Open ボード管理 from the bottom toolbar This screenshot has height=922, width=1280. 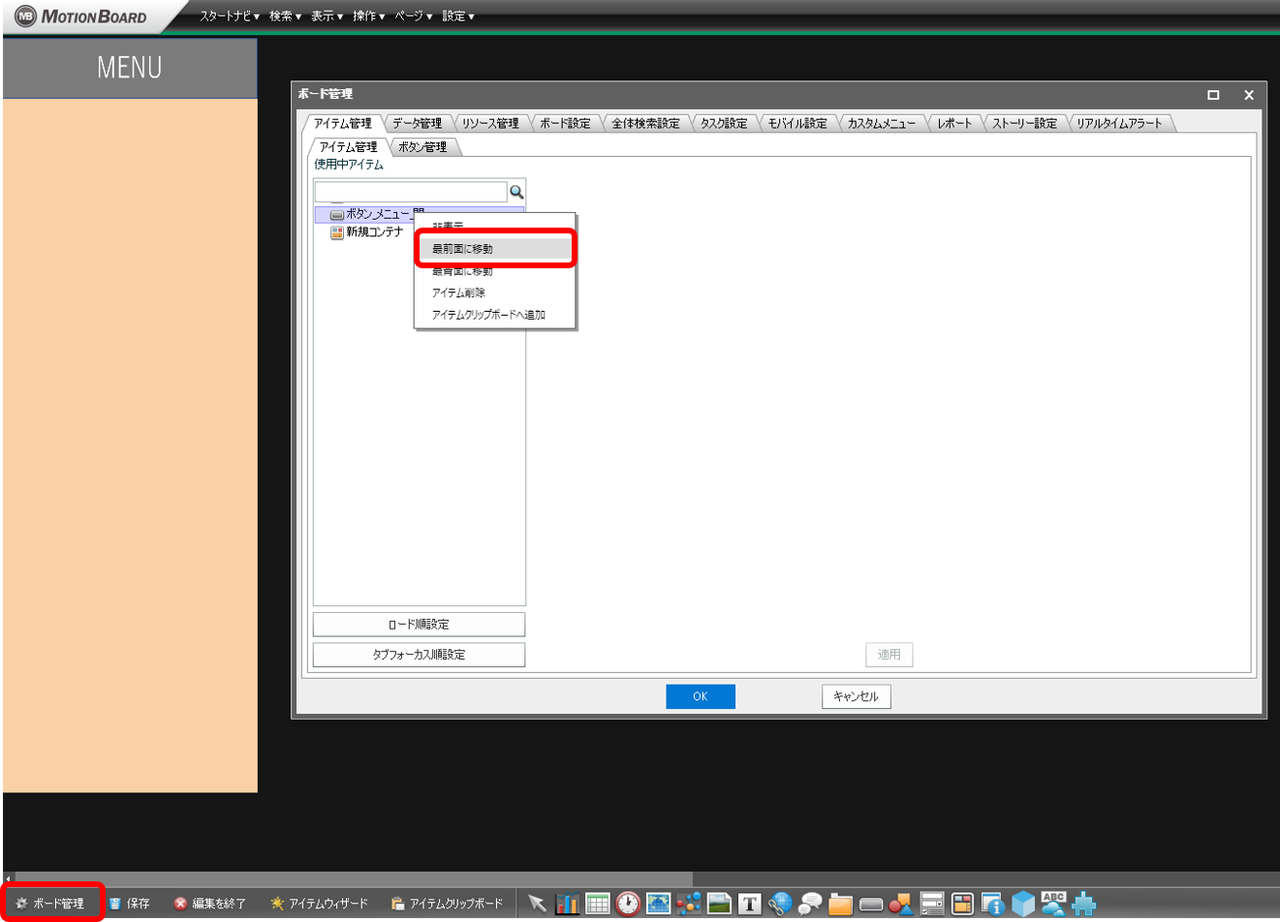tap(54, 903)
